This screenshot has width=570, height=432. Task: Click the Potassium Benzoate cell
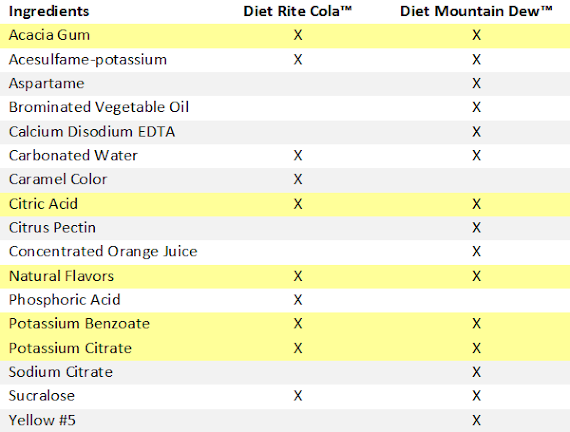(x=79, y=324)
